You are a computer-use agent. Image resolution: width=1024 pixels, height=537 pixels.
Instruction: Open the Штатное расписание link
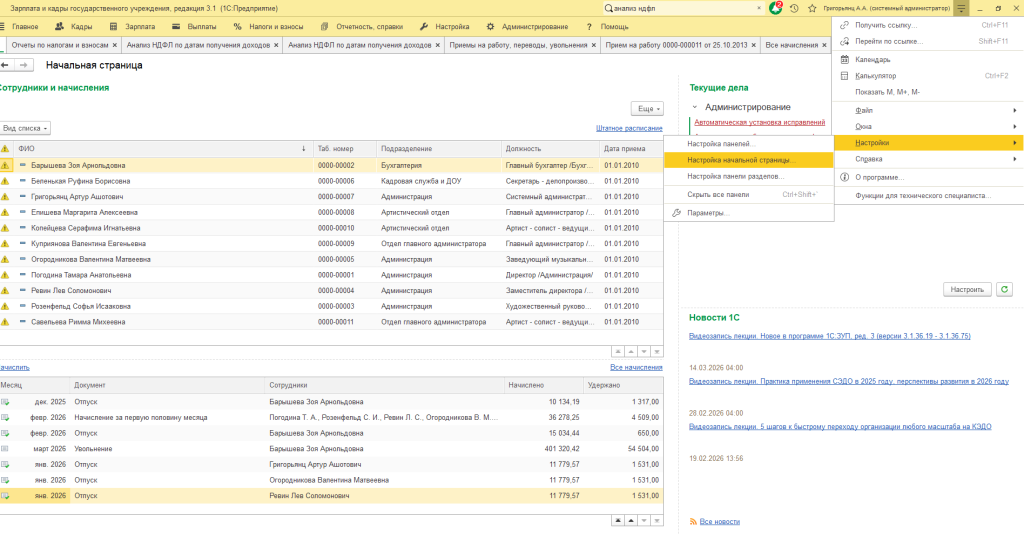[x=628, y=128]
